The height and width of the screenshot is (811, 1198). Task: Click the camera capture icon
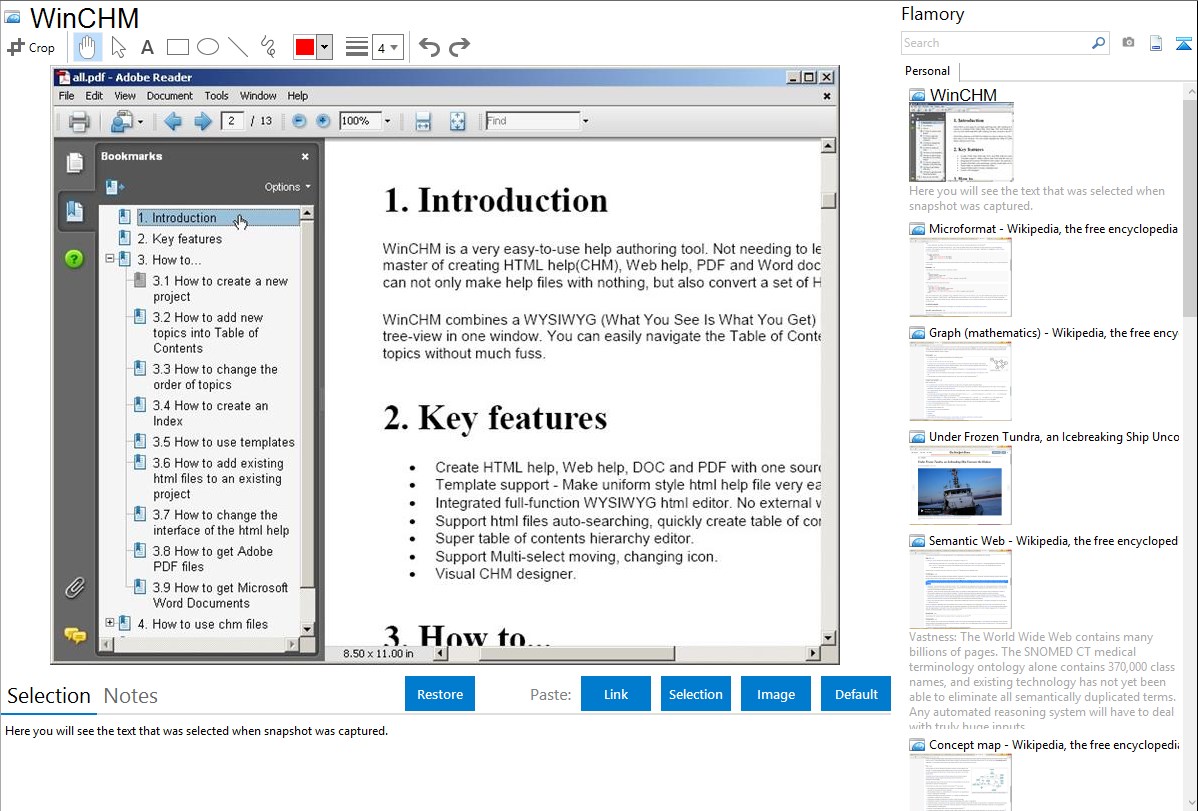coord(1128,43)
